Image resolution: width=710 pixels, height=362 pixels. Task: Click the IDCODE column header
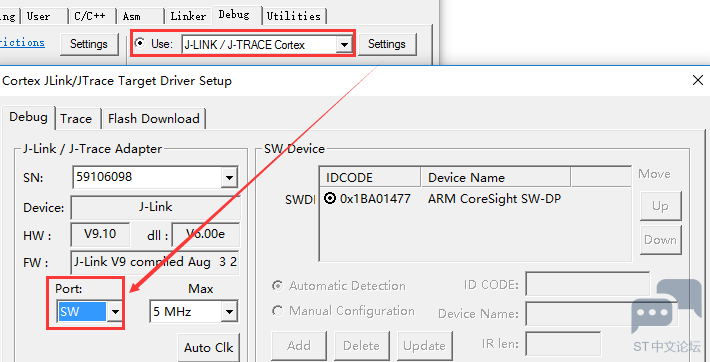coord(370,177)
